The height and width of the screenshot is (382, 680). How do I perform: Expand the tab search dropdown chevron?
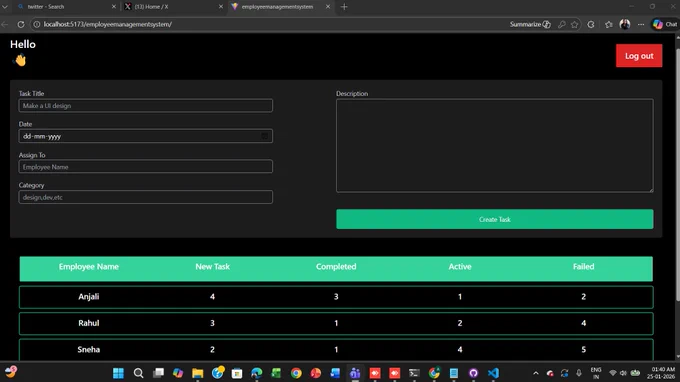(x=5, y=7)
